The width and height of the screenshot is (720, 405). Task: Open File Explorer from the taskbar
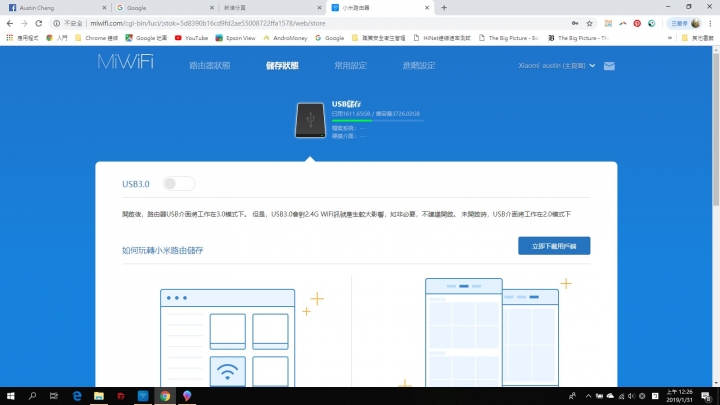99,396
